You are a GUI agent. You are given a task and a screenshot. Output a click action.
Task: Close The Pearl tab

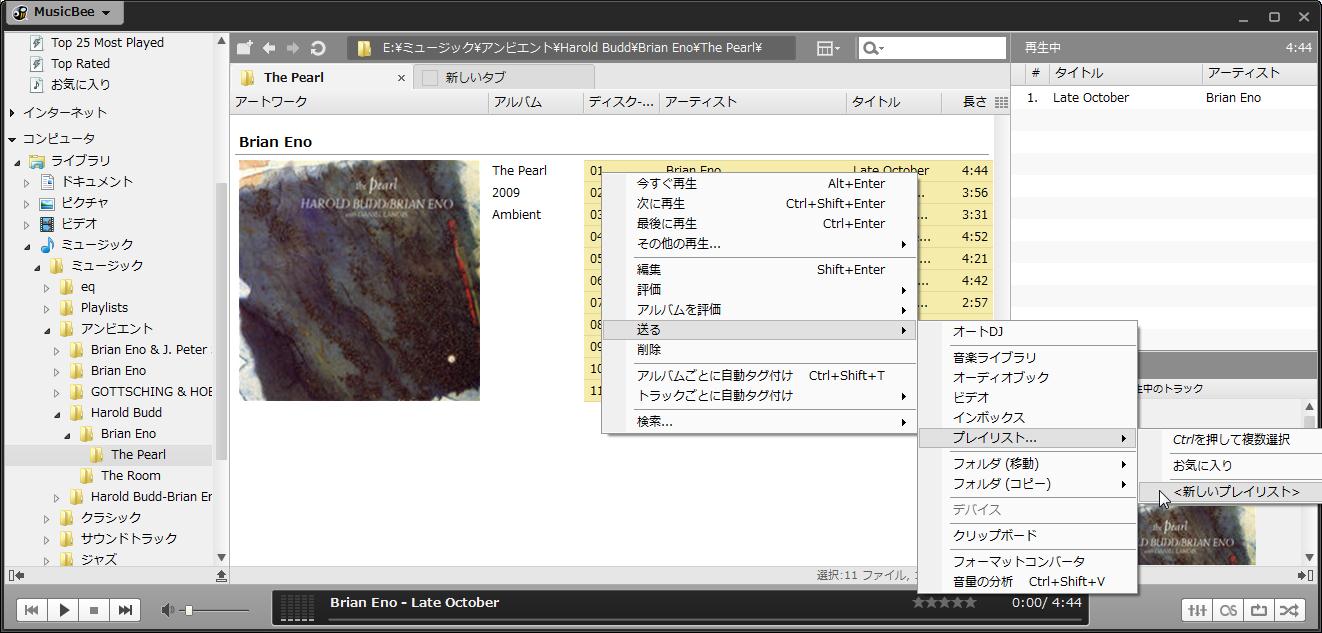pyautogui.click(x=402, y=78)
